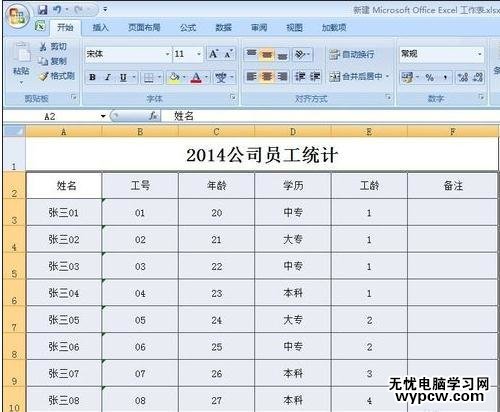Select cell containing 张三04

64,293
